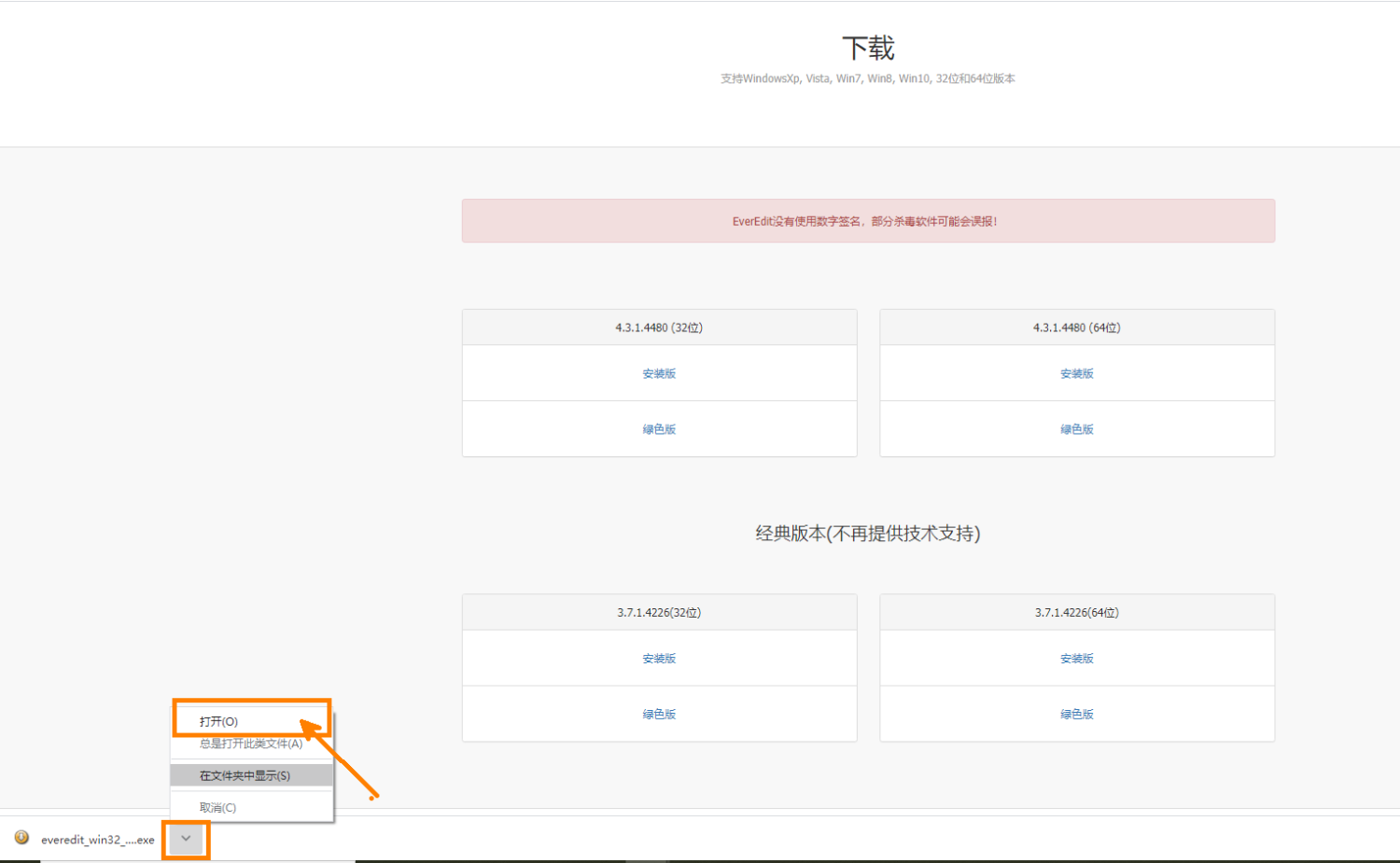Download 绿色版 for 4.3.1.4480 32位
The image size is (1400, 863).
click(x=659, y=429)
